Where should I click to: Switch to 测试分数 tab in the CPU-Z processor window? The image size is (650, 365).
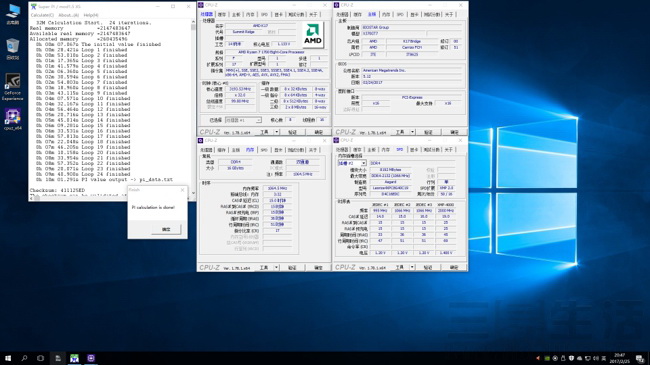tap(296, 15)
